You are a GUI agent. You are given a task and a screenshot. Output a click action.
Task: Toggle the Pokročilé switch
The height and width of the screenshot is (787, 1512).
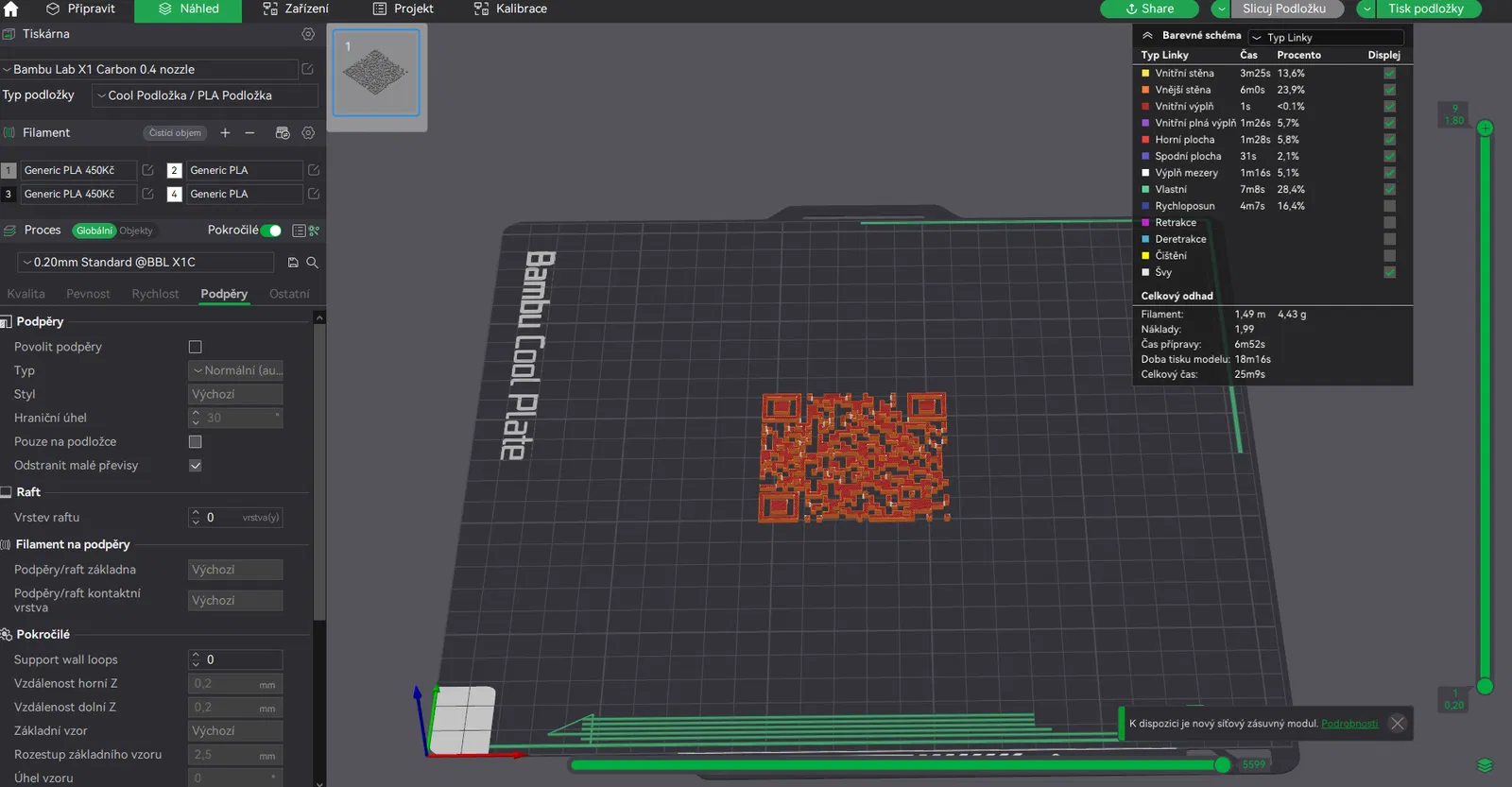(271, 231)
